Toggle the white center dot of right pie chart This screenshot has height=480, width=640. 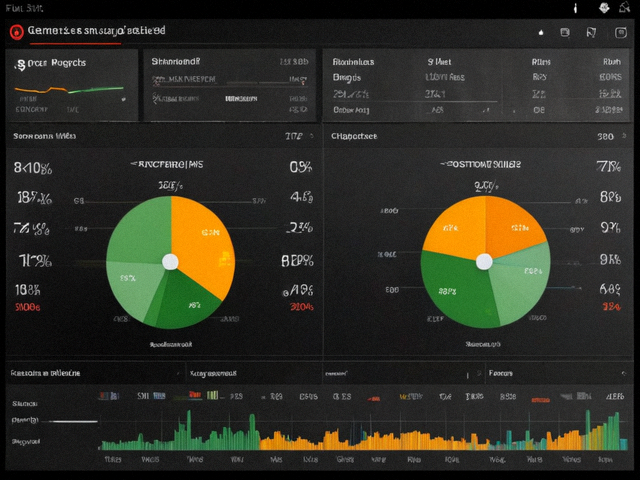(x=484, y=262)
